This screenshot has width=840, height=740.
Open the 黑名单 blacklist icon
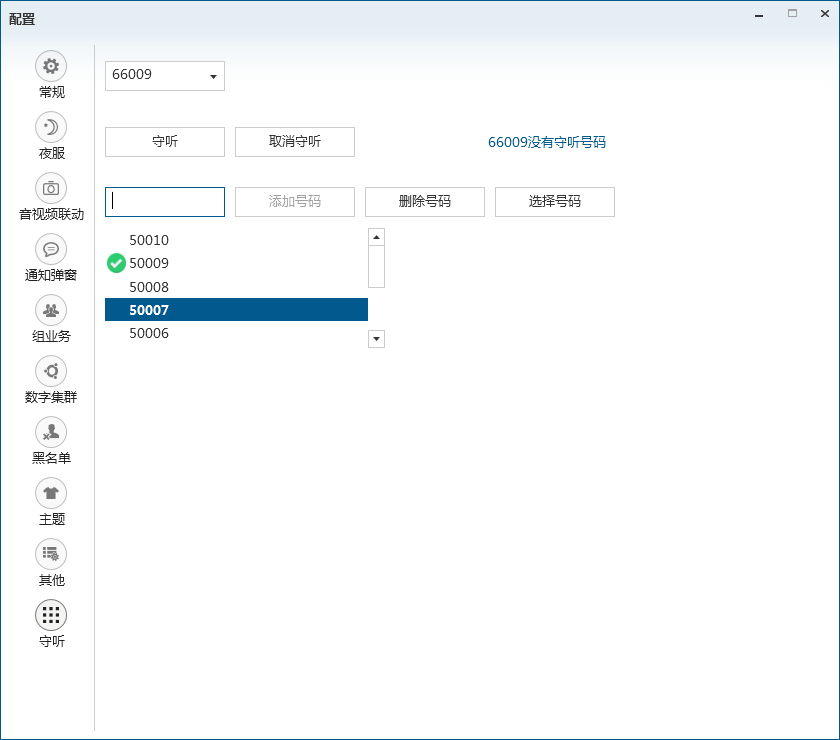(51, 432)
